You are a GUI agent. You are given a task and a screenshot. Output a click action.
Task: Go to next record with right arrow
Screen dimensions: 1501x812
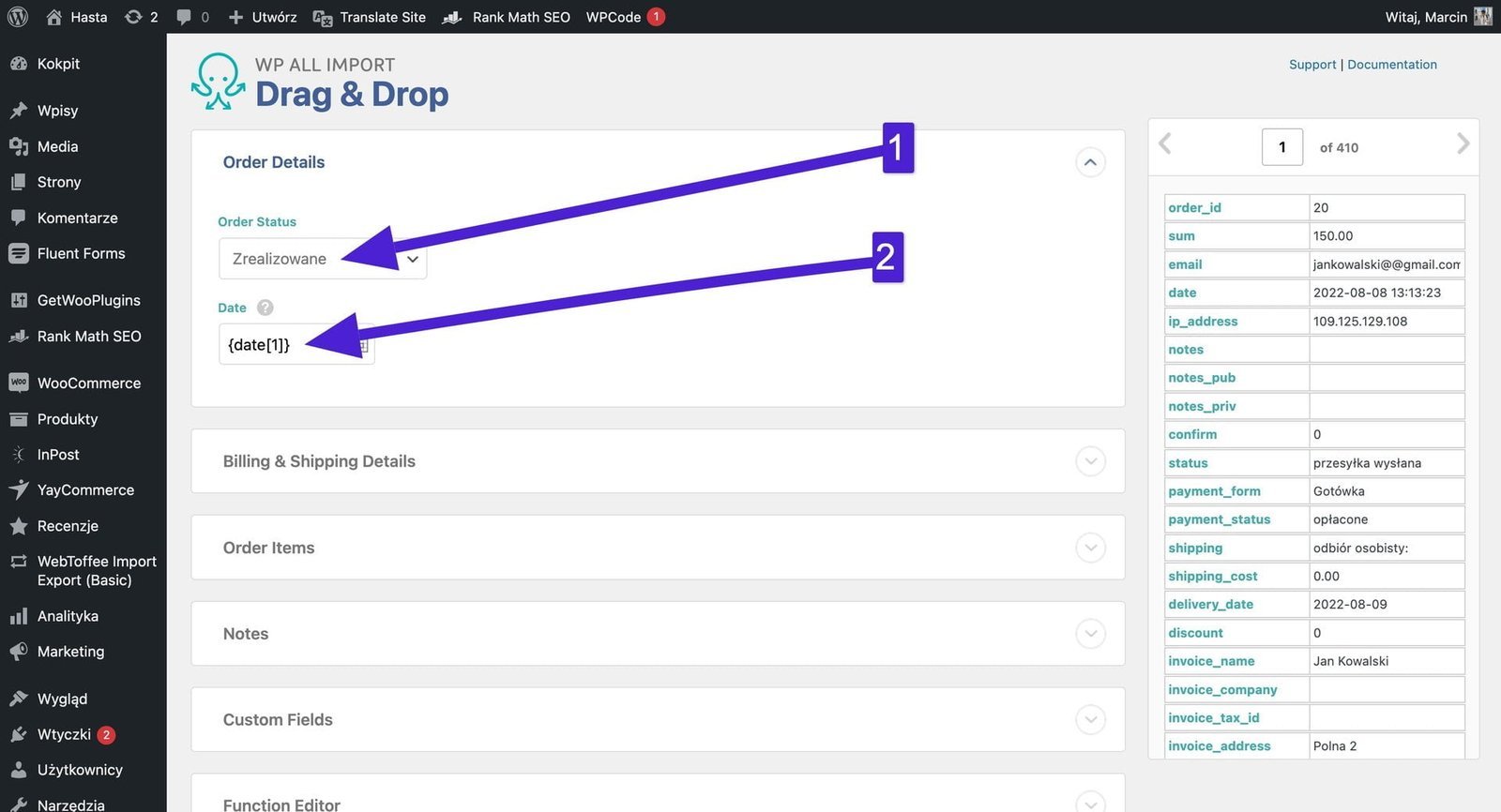click(x=1462, y=143)
